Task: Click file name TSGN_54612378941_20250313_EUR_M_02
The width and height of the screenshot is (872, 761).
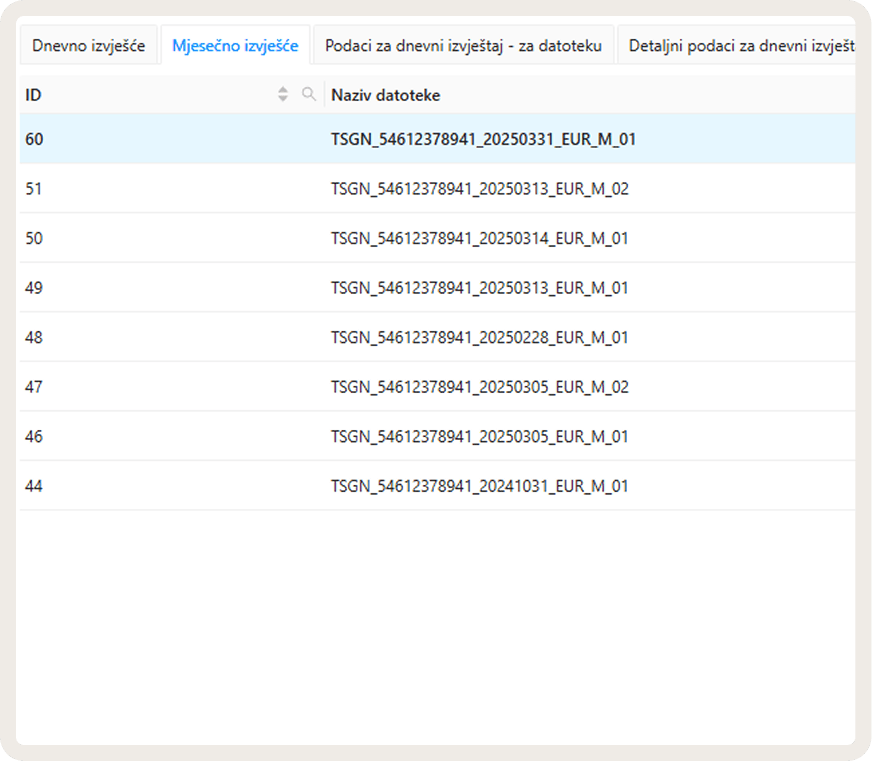Action: tap(480, 189)
